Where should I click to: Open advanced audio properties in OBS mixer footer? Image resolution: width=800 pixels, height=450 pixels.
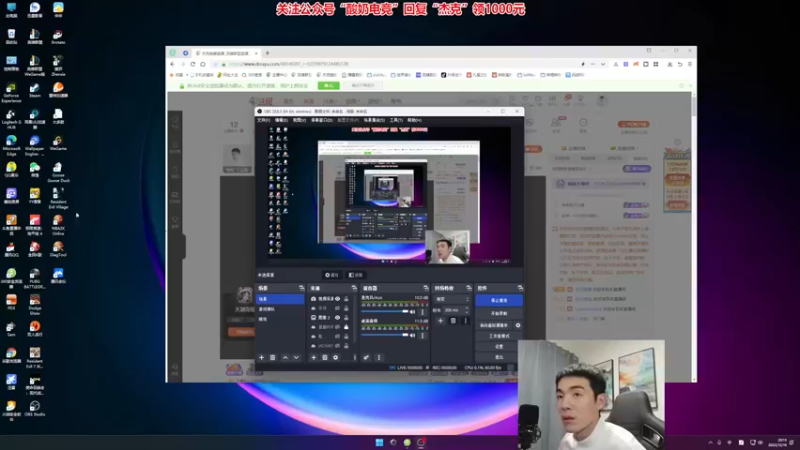pyautogui.click(x=366, y=358)
